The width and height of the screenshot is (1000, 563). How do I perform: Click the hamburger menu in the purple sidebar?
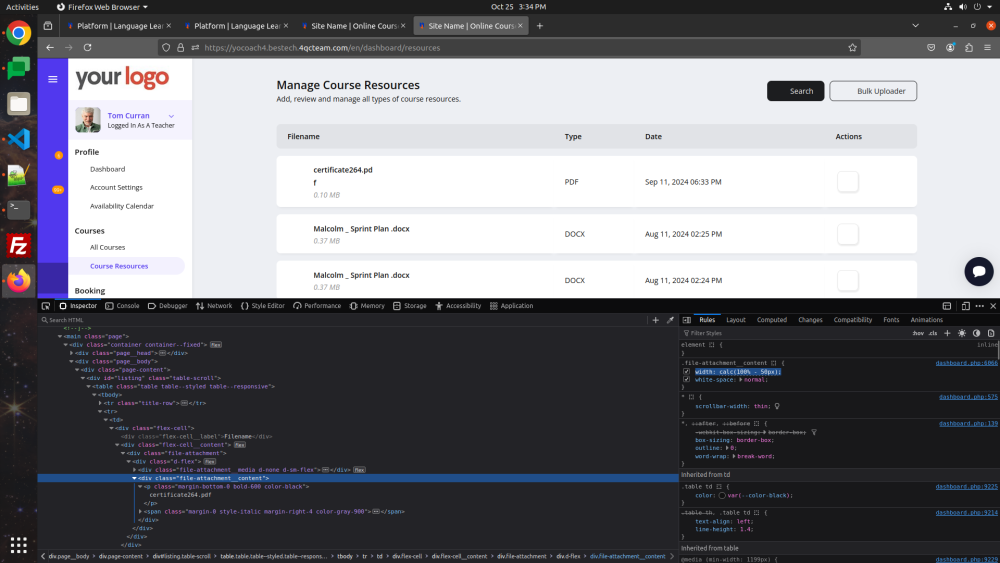pos(53,79)
